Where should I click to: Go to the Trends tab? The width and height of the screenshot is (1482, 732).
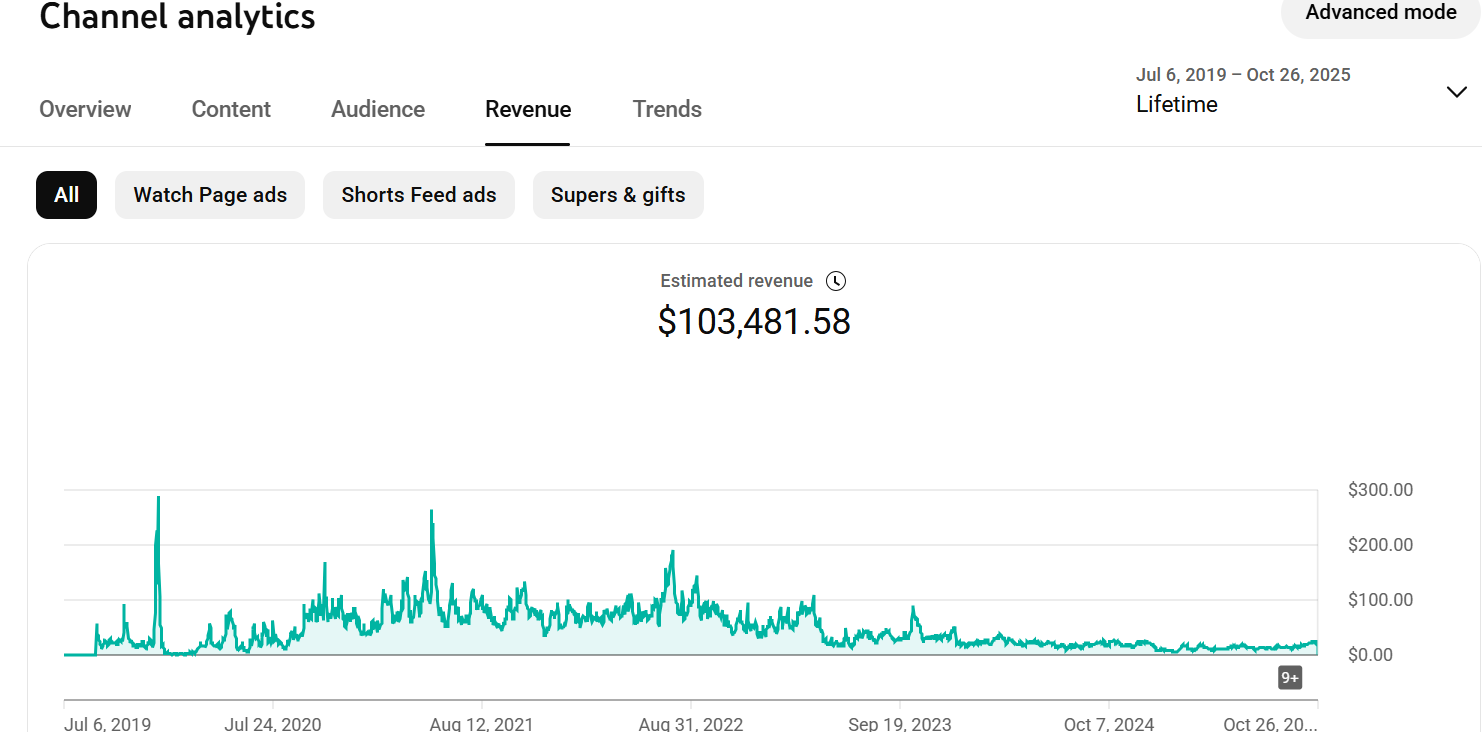(x=667, y=109)
